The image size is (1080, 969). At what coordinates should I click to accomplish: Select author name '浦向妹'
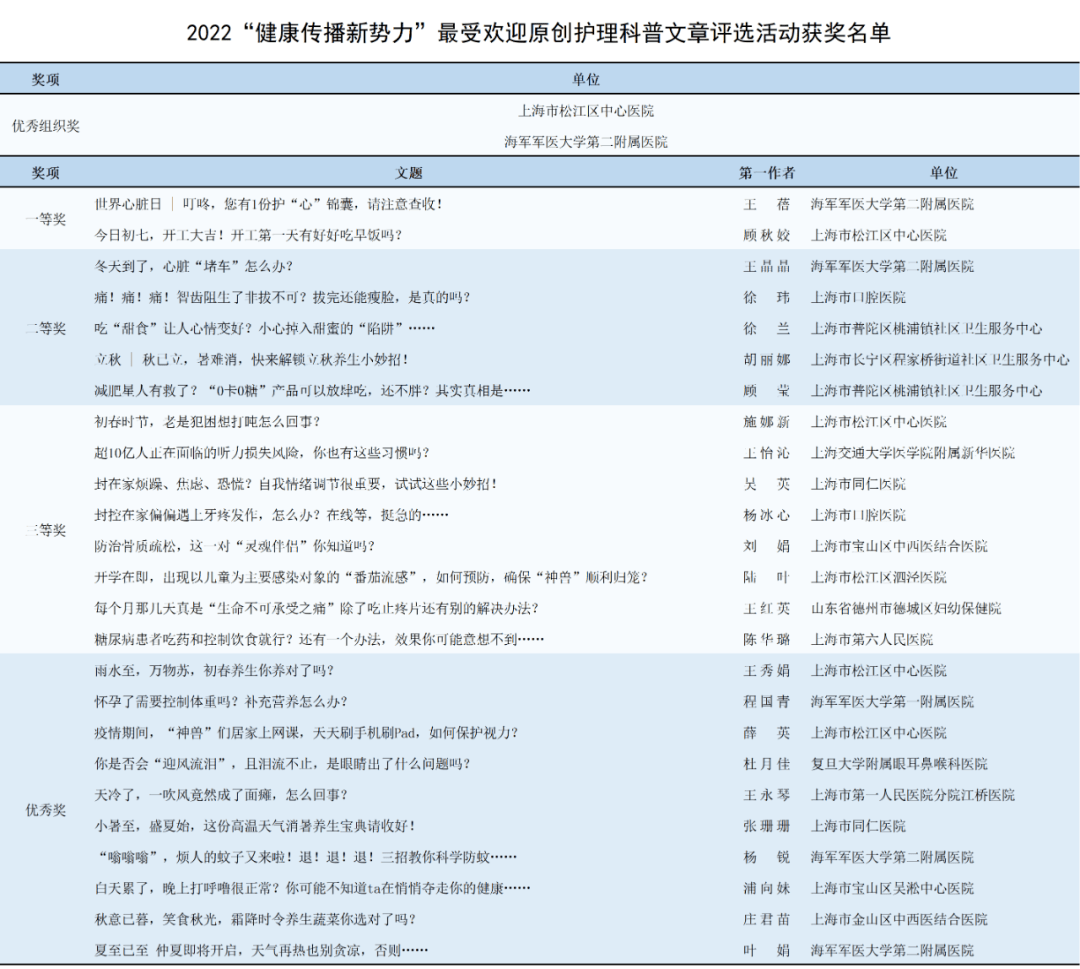[x=767, y=888]
